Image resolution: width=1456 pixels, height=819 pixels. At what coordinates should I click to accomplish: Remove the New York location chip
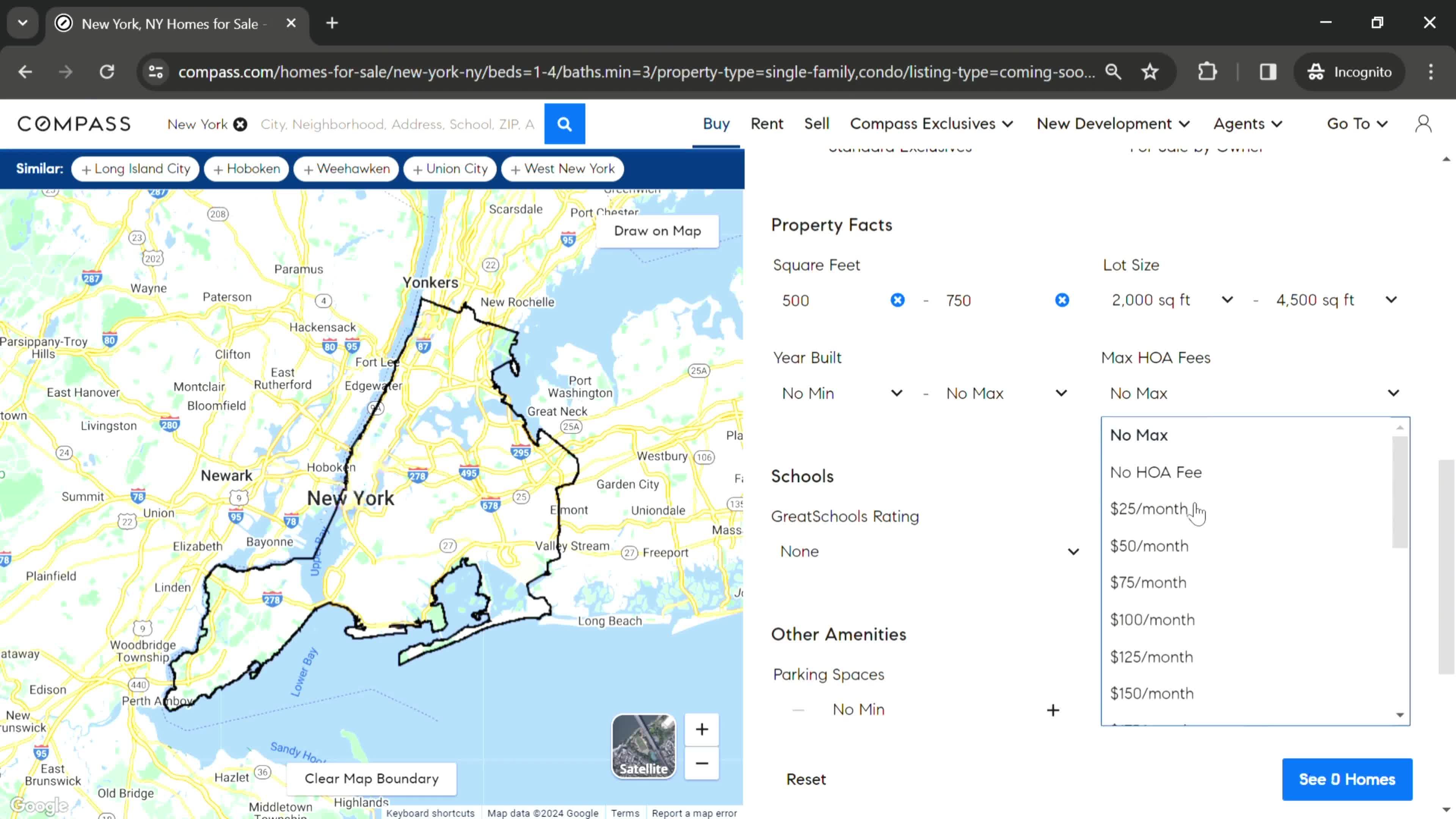coord(240,124)
